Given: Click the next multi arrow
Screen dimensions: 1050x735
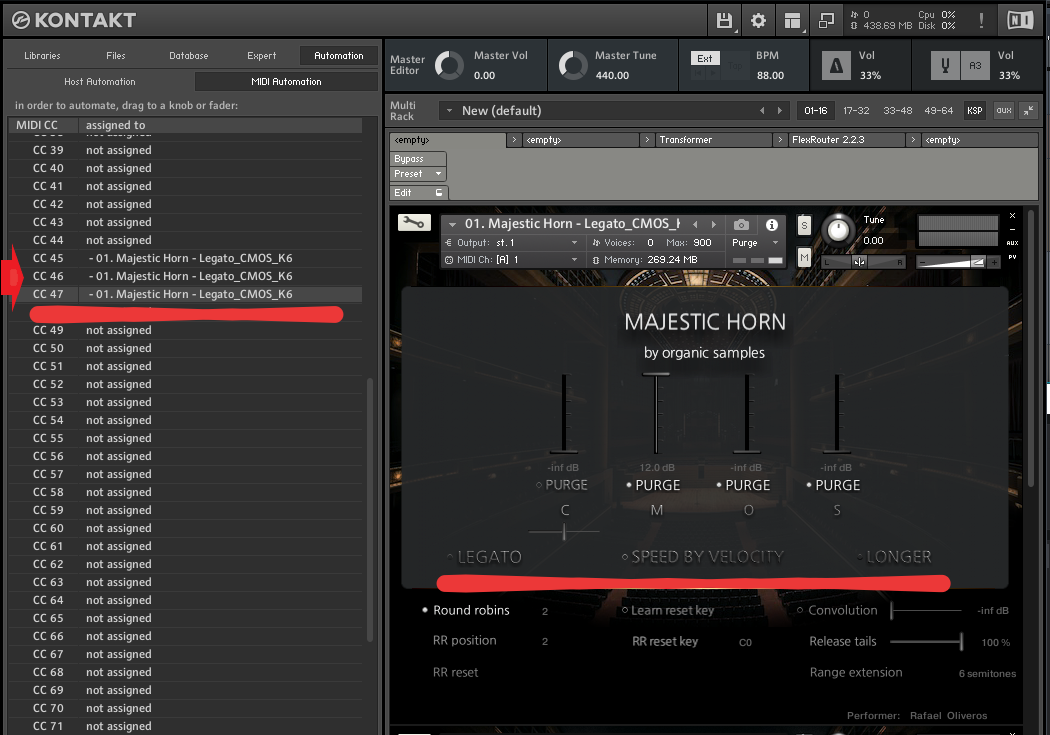Looking at the screenshot, I should [779, 110].
